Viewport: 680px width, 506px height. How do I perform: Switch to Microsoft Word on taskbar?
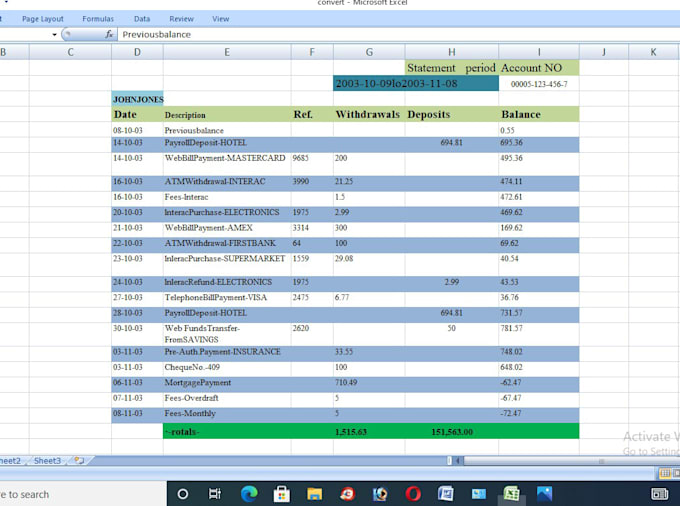(x=446, y=494)
